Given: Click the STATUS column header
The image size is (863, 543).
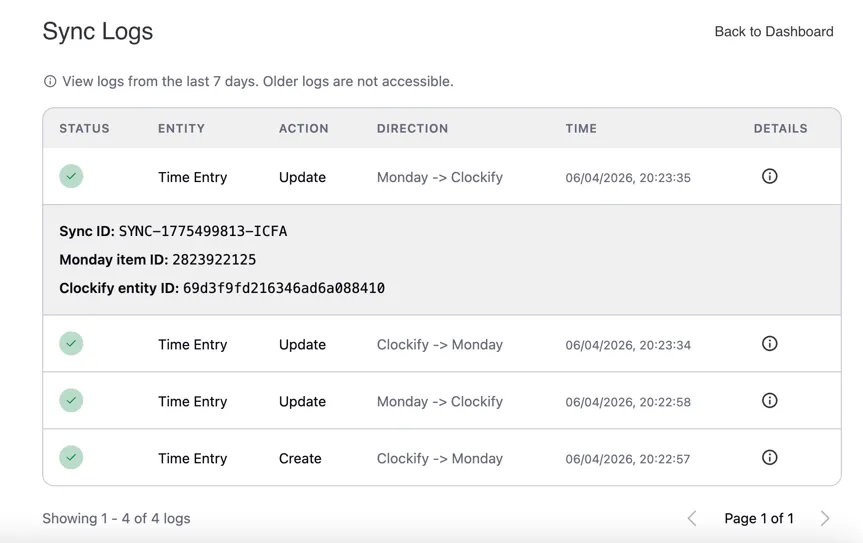Looking at the screenshot, I should coord(84,128).
